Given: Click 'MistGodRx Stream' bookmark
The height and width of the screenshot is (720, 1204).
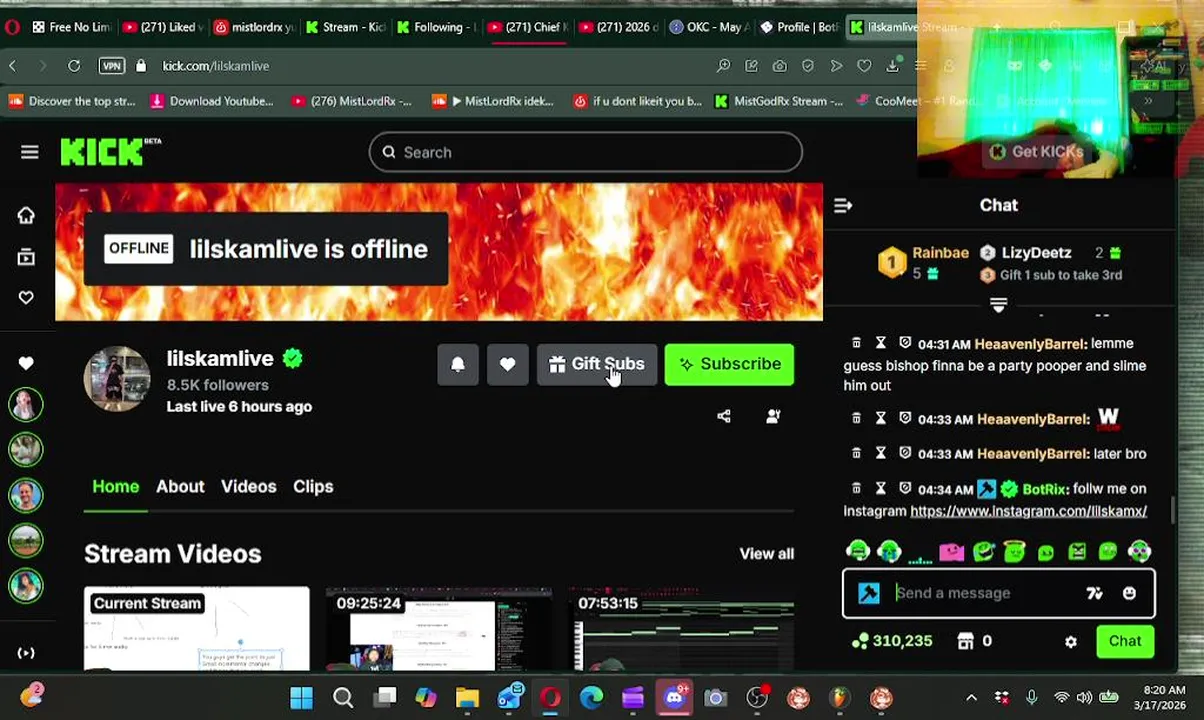Looking at the screenshot, I should point(779,101).
